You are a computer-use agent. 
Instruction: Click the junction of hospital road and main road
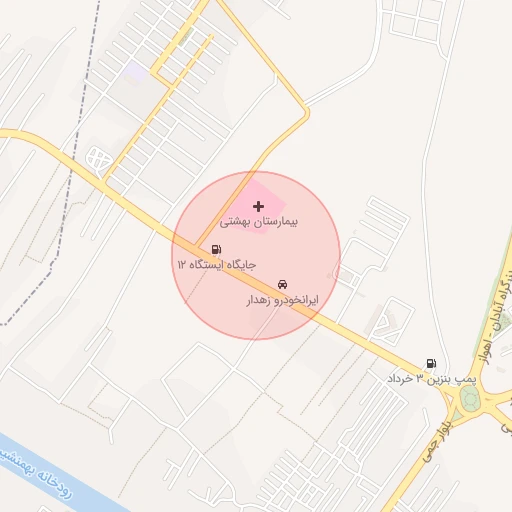tap(197, 246)
